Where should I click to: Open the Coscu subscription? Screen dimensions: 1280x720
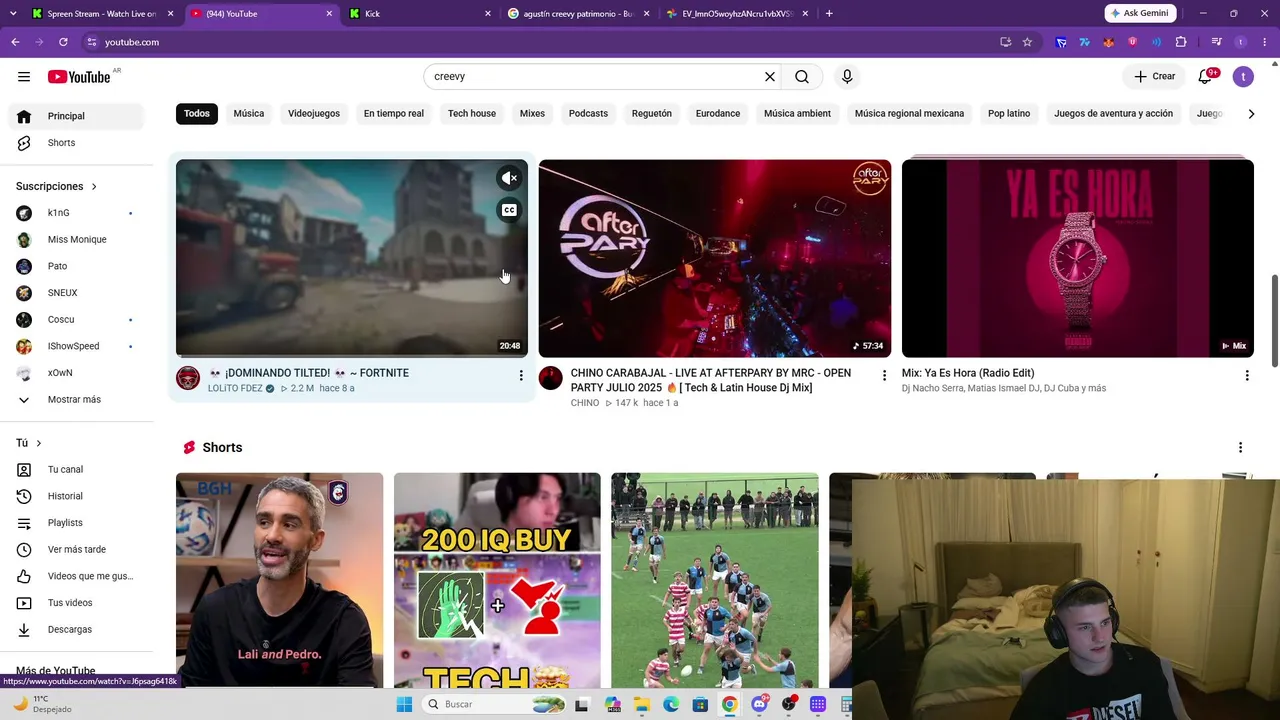pos(77,319)
